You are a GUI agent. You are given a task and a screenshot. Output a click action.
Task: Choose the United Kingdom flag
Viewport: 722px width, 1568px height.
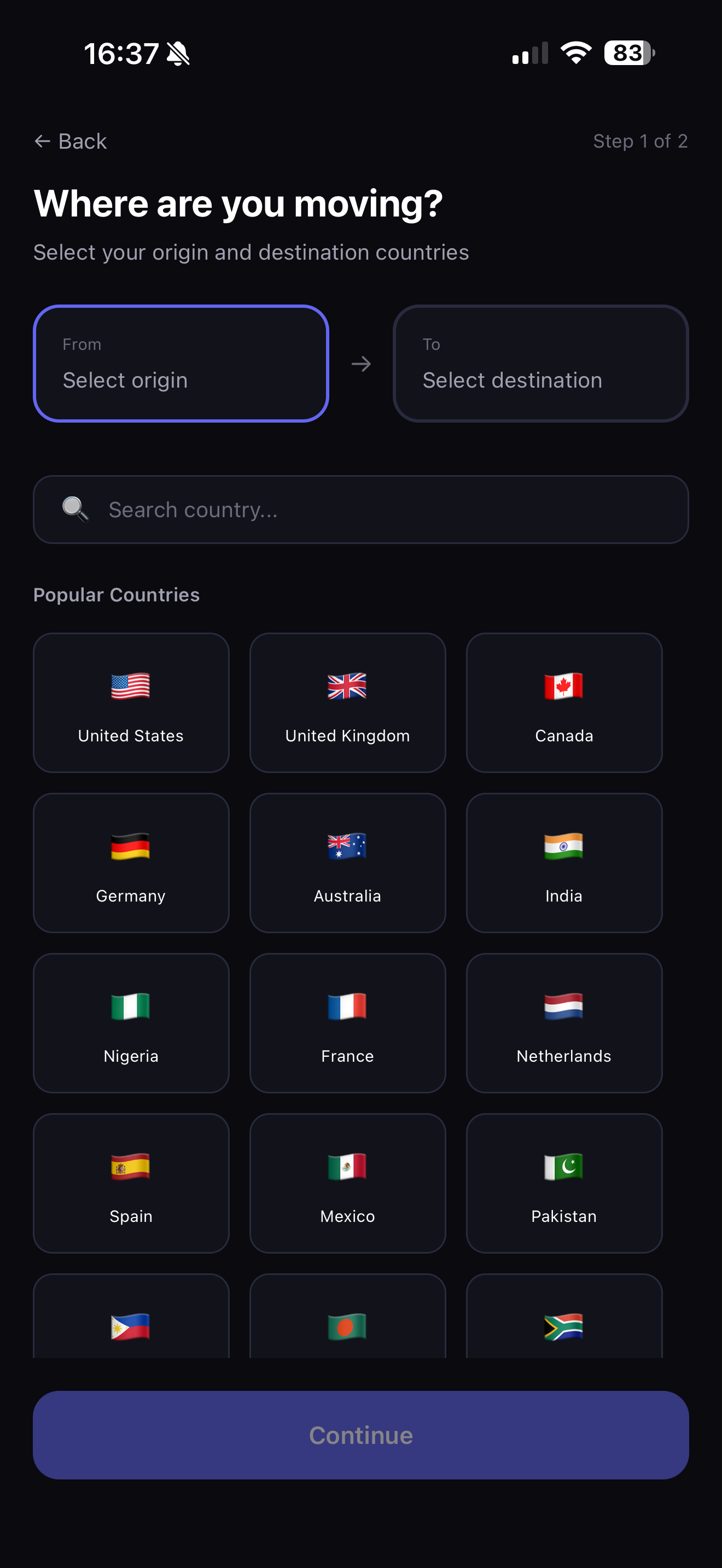[x=347, y=687]
